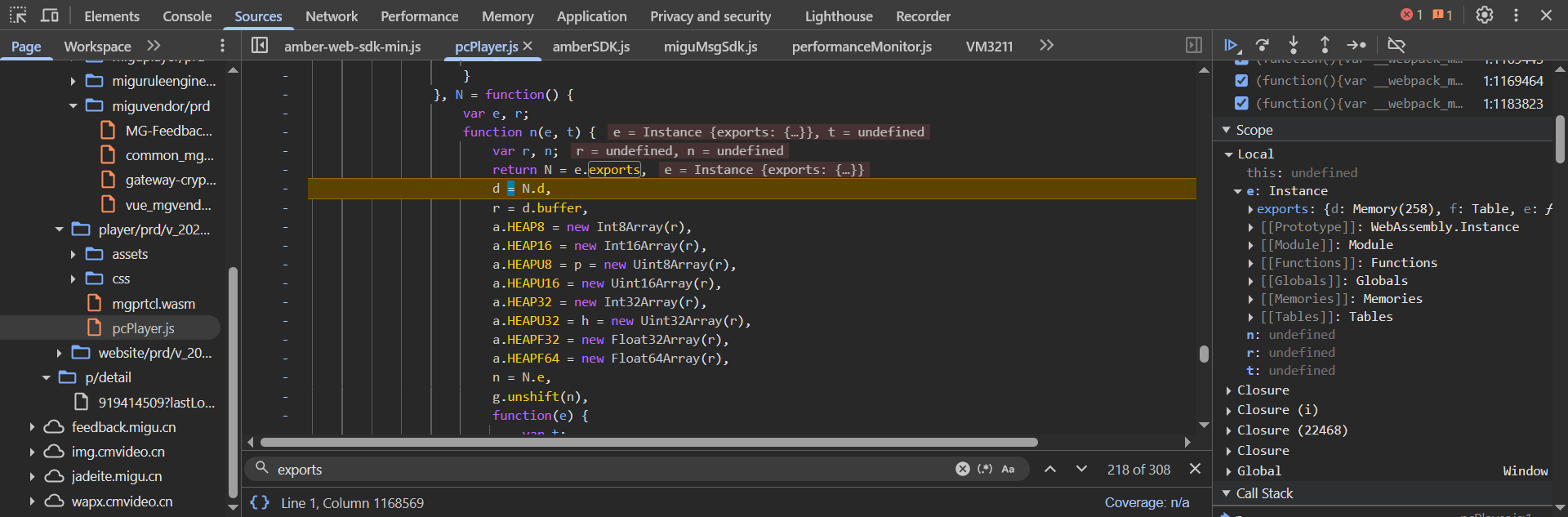
Task: Step out of current function
Action: point(1325,46)
